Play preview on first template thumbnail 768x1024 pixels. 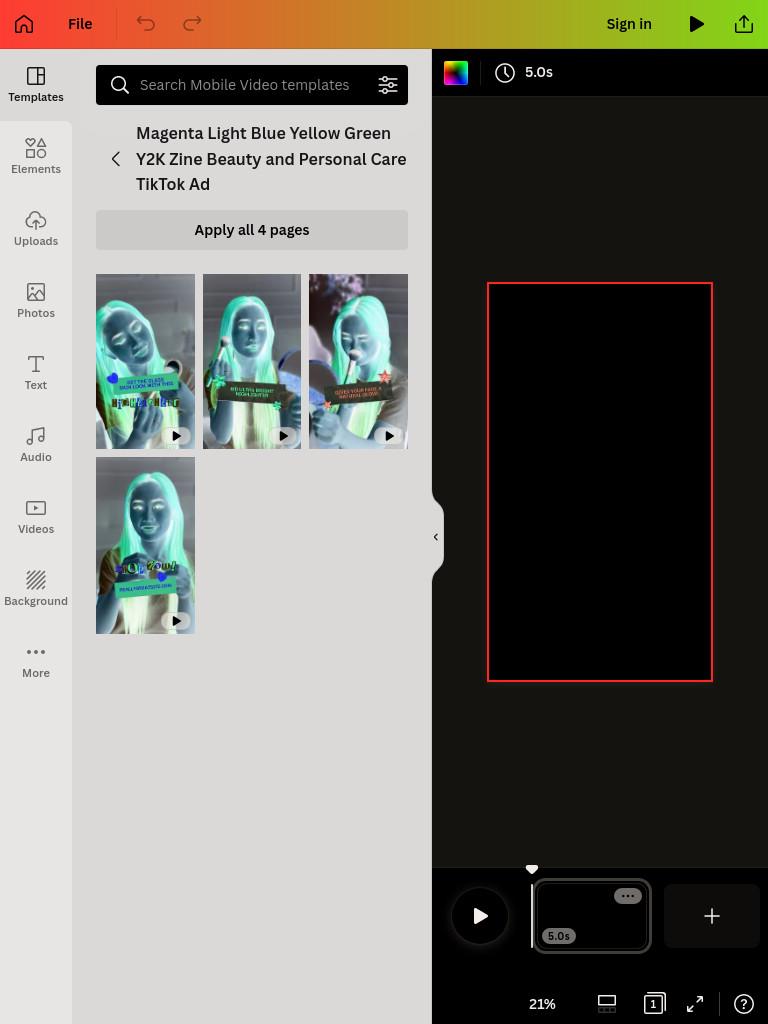[x=176, y=436]
